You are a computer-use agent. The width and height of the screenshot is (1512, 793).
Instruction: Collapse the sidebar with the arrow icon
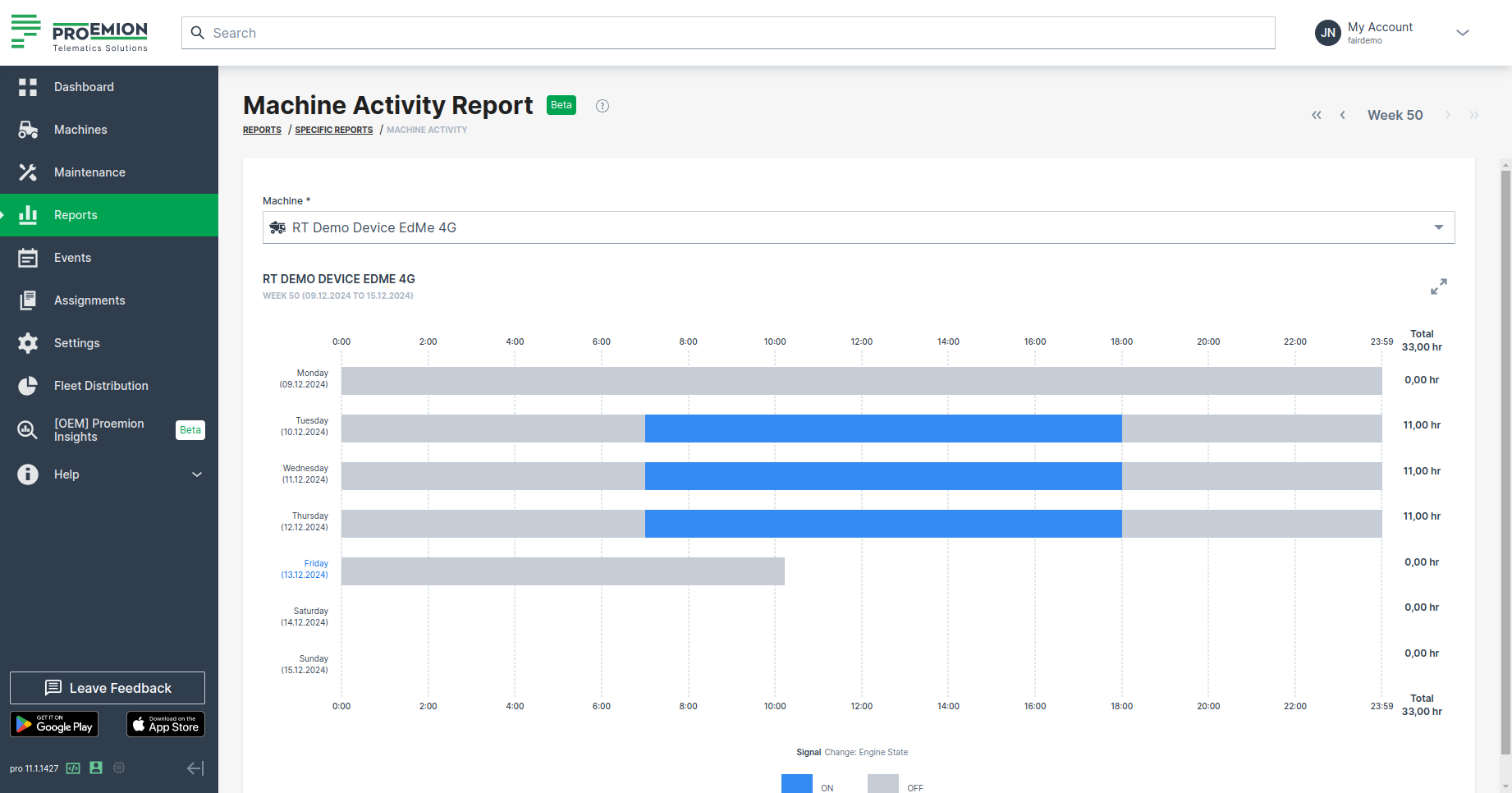[195, 768]
